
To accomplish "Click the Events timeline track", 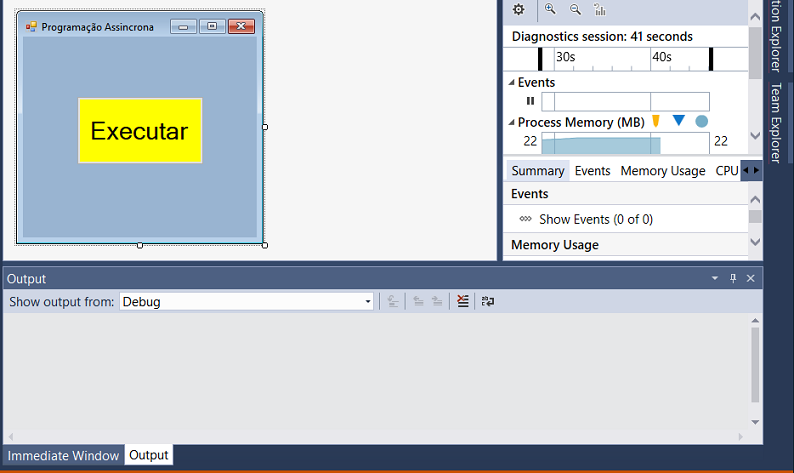I will point(625,101).
